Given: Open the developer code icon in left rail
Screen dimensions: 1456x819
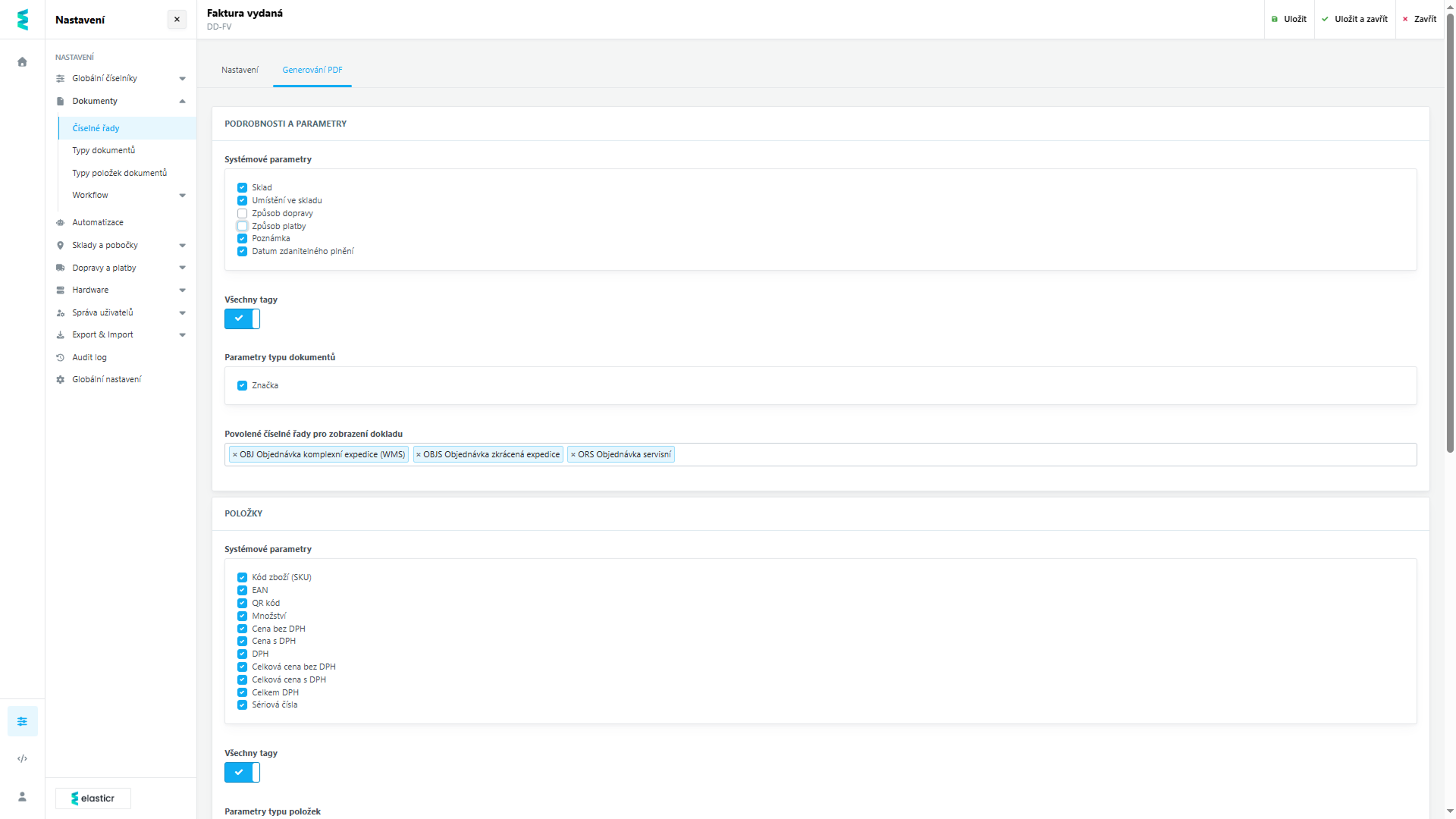Looking at the screenshot, I should (22, 758).
